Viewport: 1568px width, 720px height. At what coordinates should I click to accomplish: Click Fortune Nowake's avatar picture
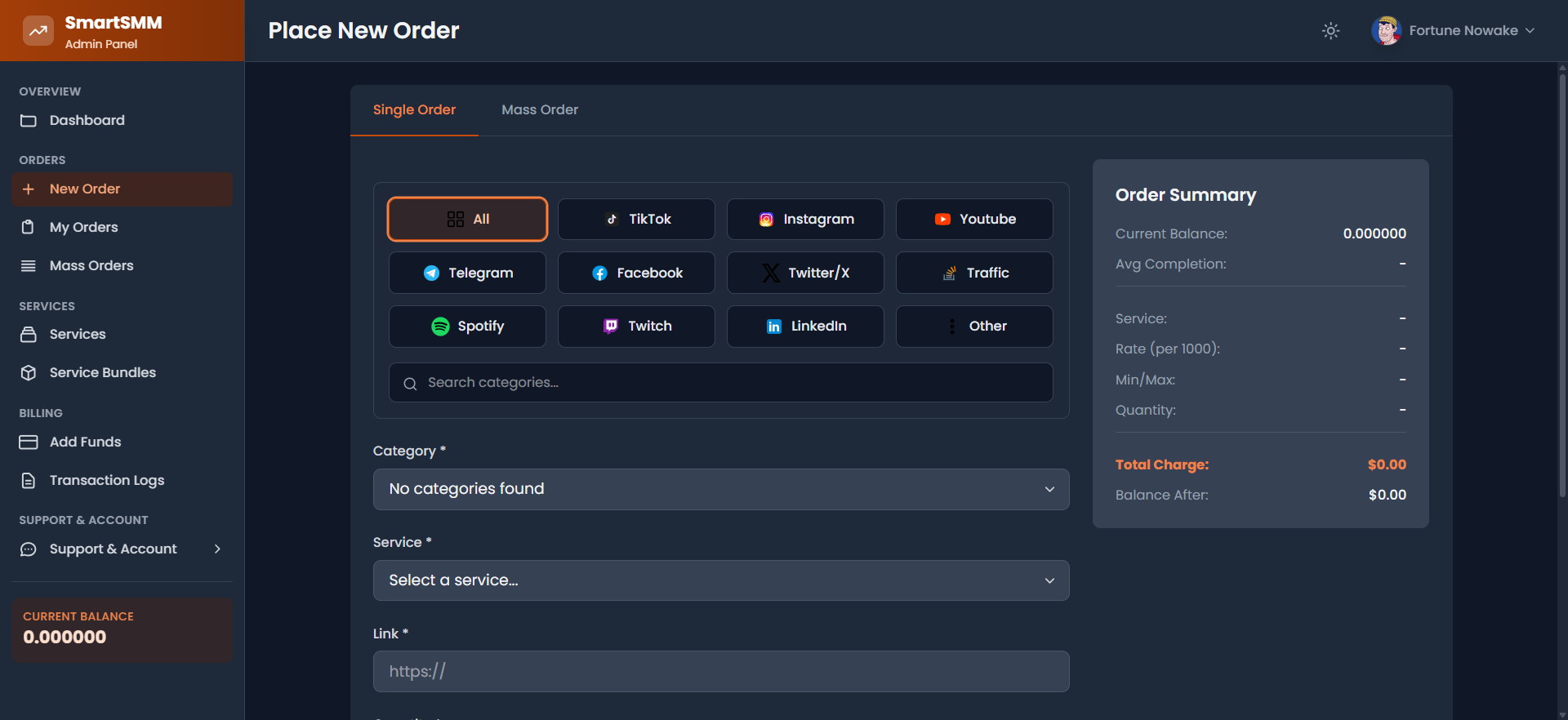(x=1386, y=31)
